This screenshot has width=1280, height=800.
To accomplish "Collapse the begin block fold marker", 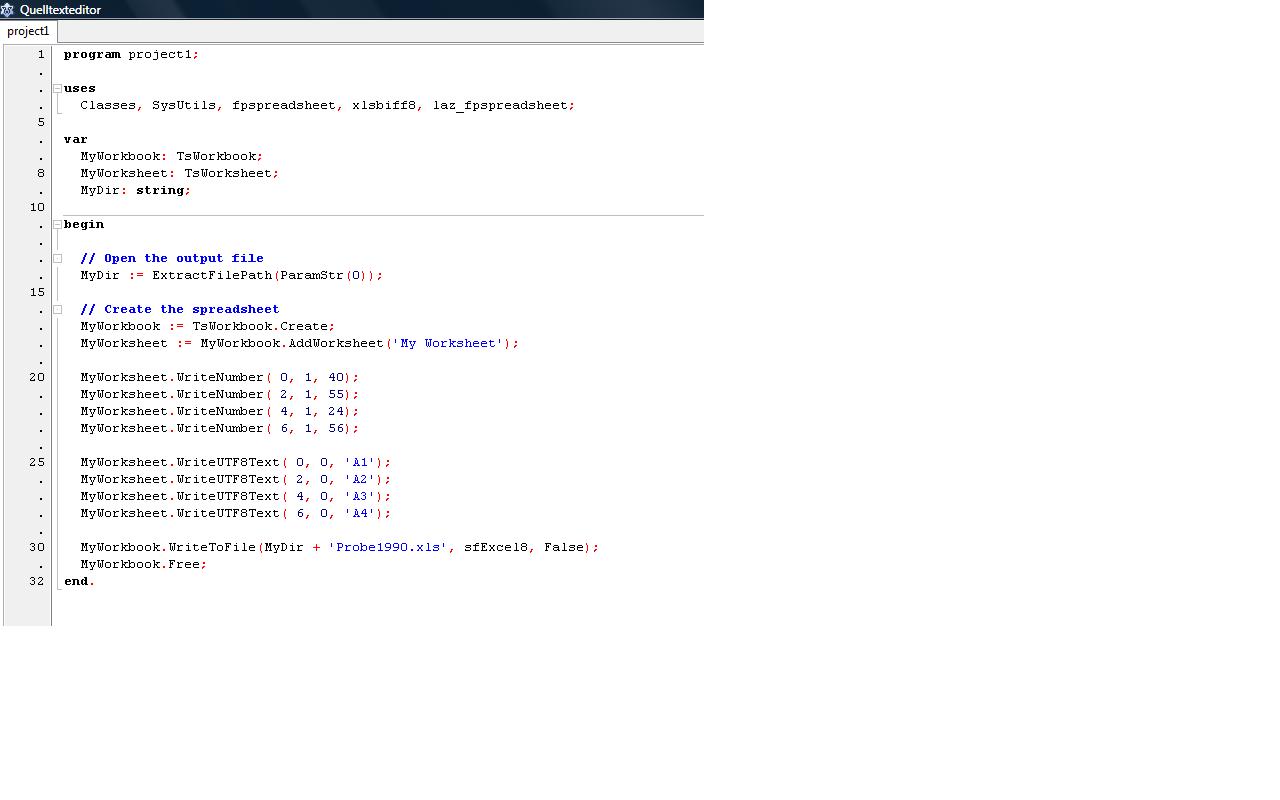I will point(57,225).
